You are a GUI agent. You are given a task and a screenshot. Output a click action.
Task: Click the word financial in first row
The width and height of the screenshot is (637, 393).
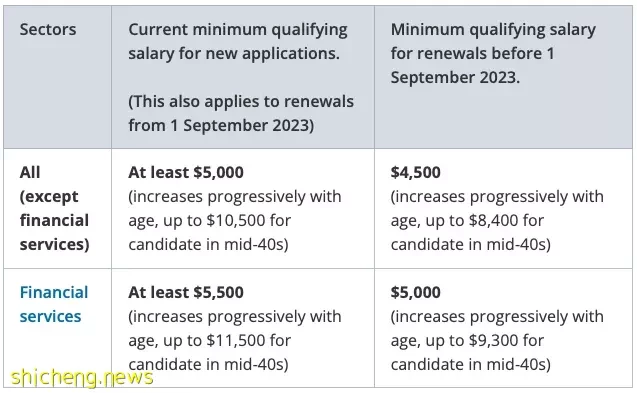click(54, 220)
